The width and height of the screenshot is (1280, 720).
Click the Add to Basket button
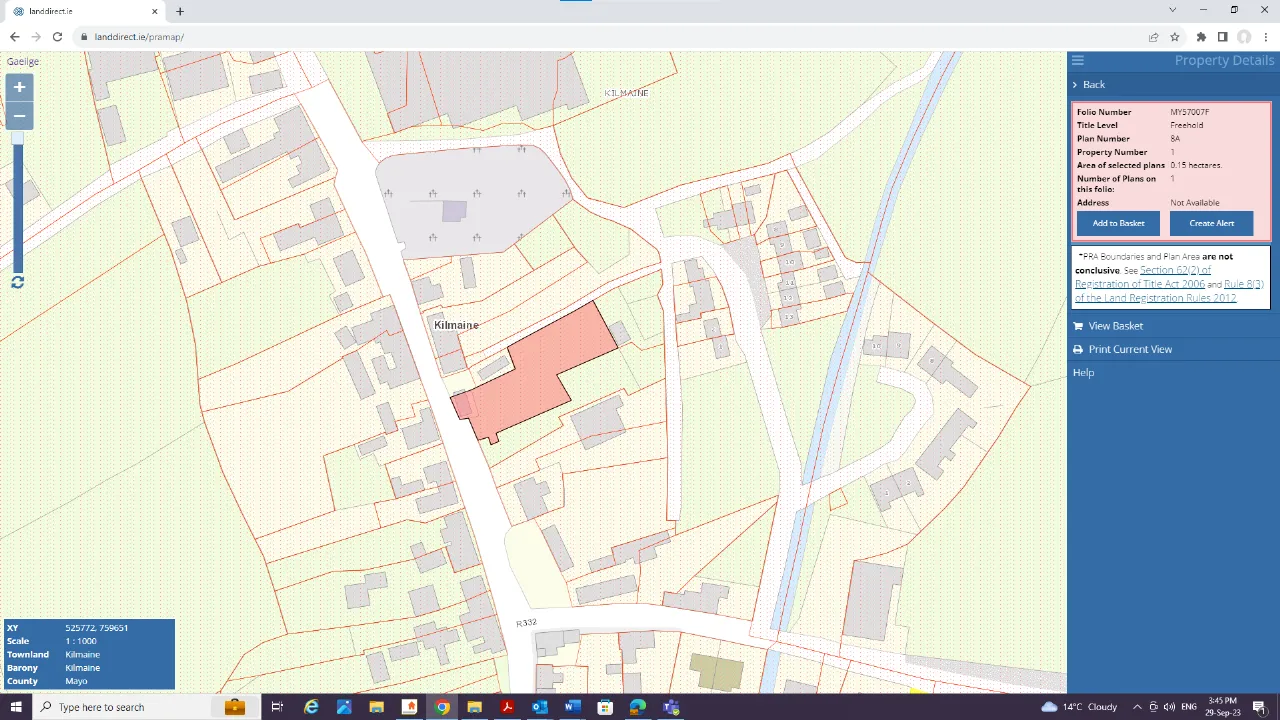click(1117, 223)
